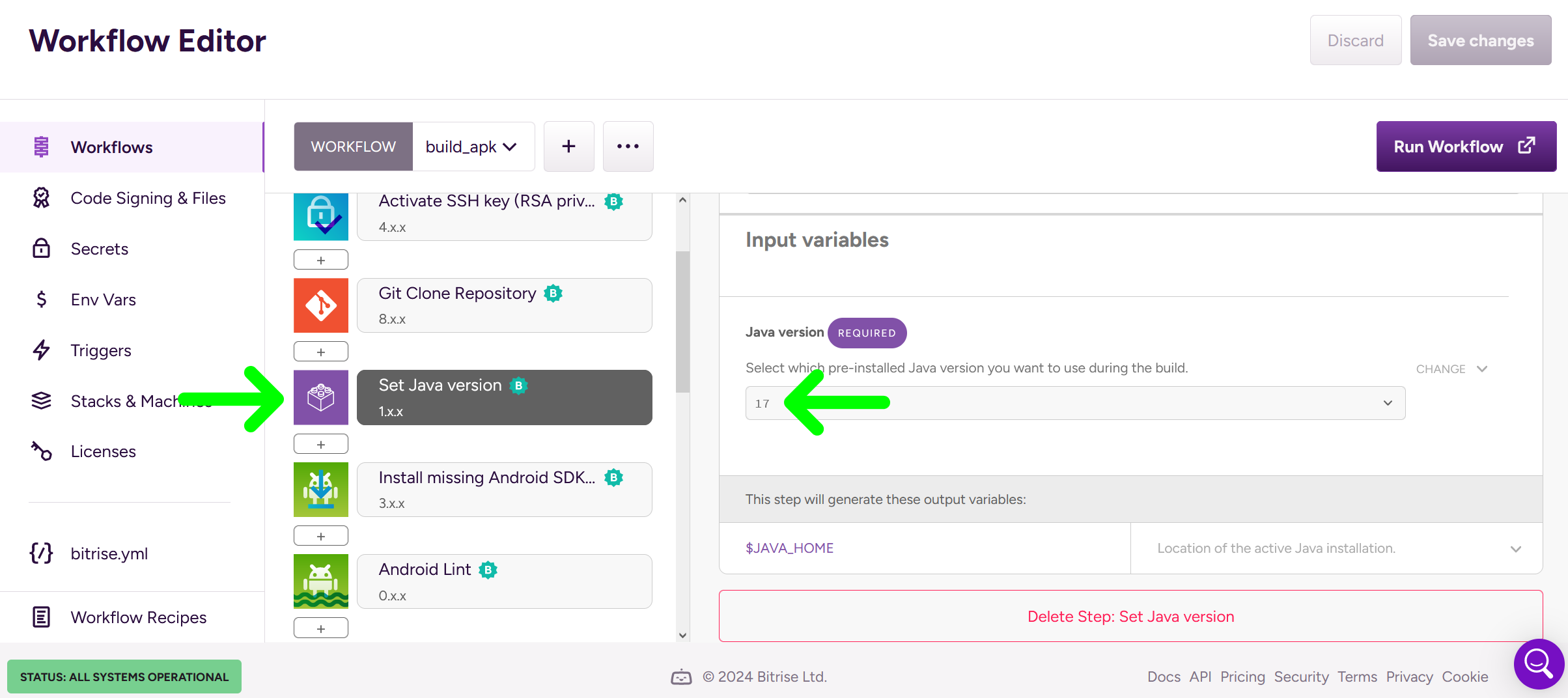This screenshot has height=698, width=1568.
Task: Open Code Signing & Files section
Action: point(148,198)
